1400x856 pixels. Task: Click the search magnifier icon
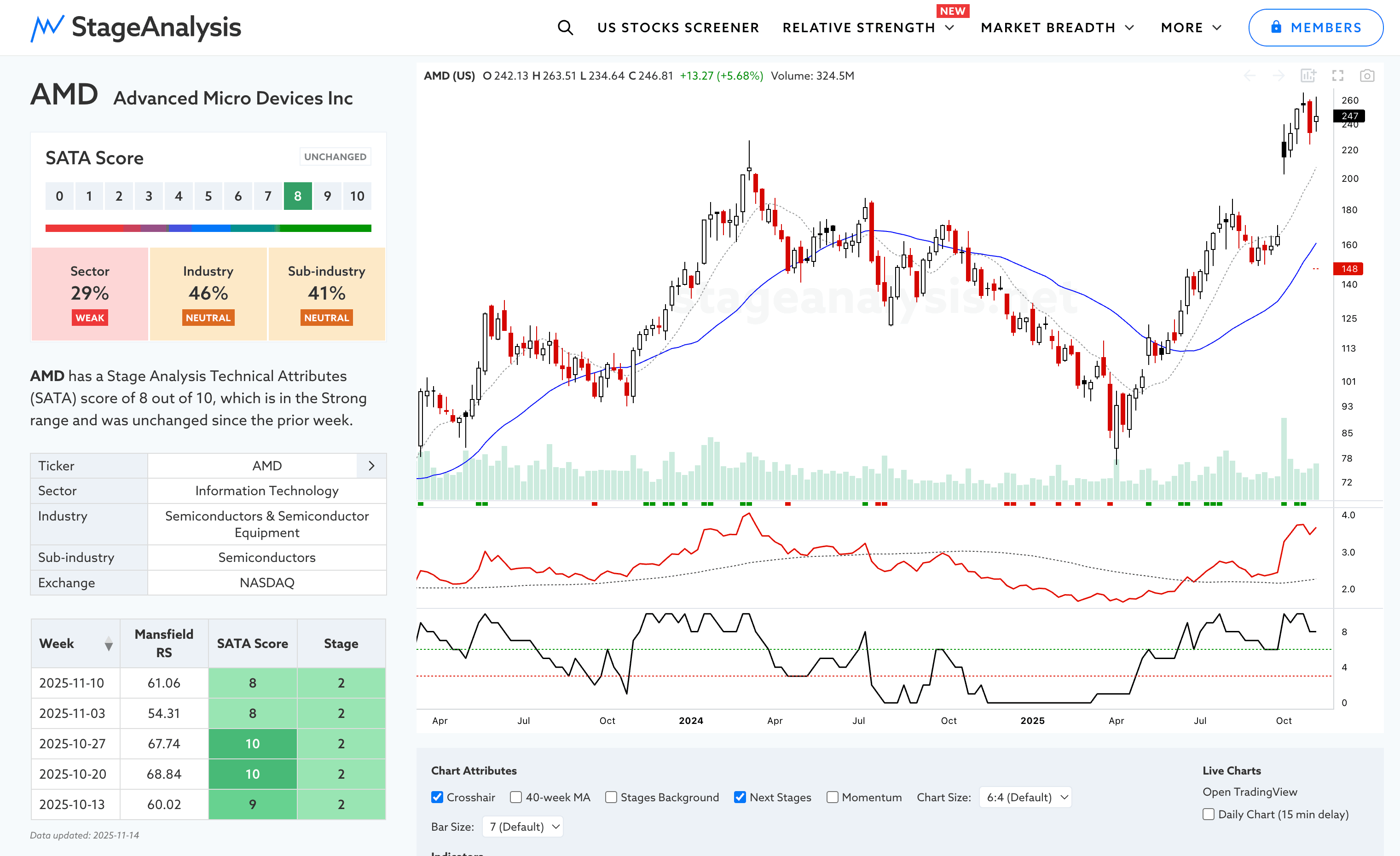pyautogui.click(x=565, y=27)
